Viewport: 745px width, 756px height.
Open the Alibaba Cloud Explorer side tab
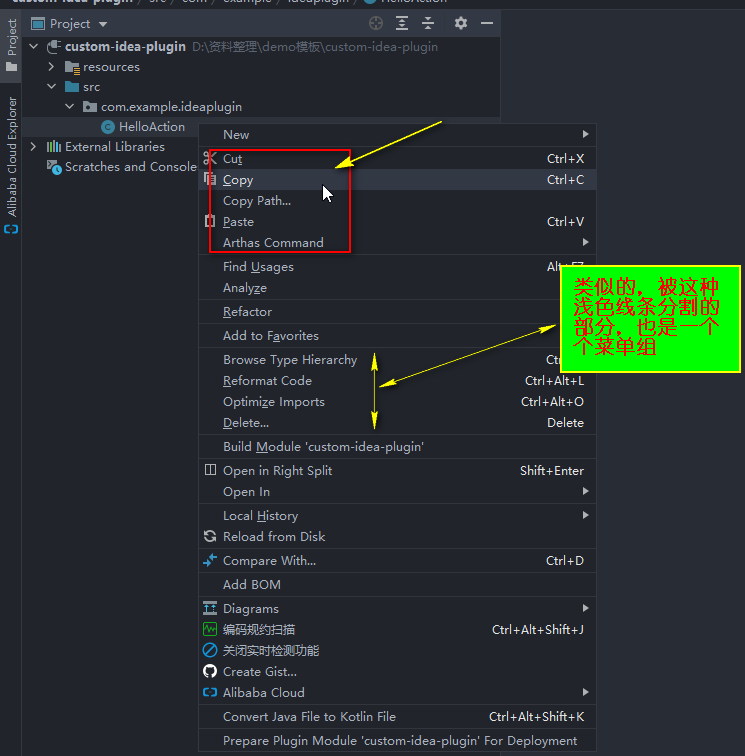point(11,164)
